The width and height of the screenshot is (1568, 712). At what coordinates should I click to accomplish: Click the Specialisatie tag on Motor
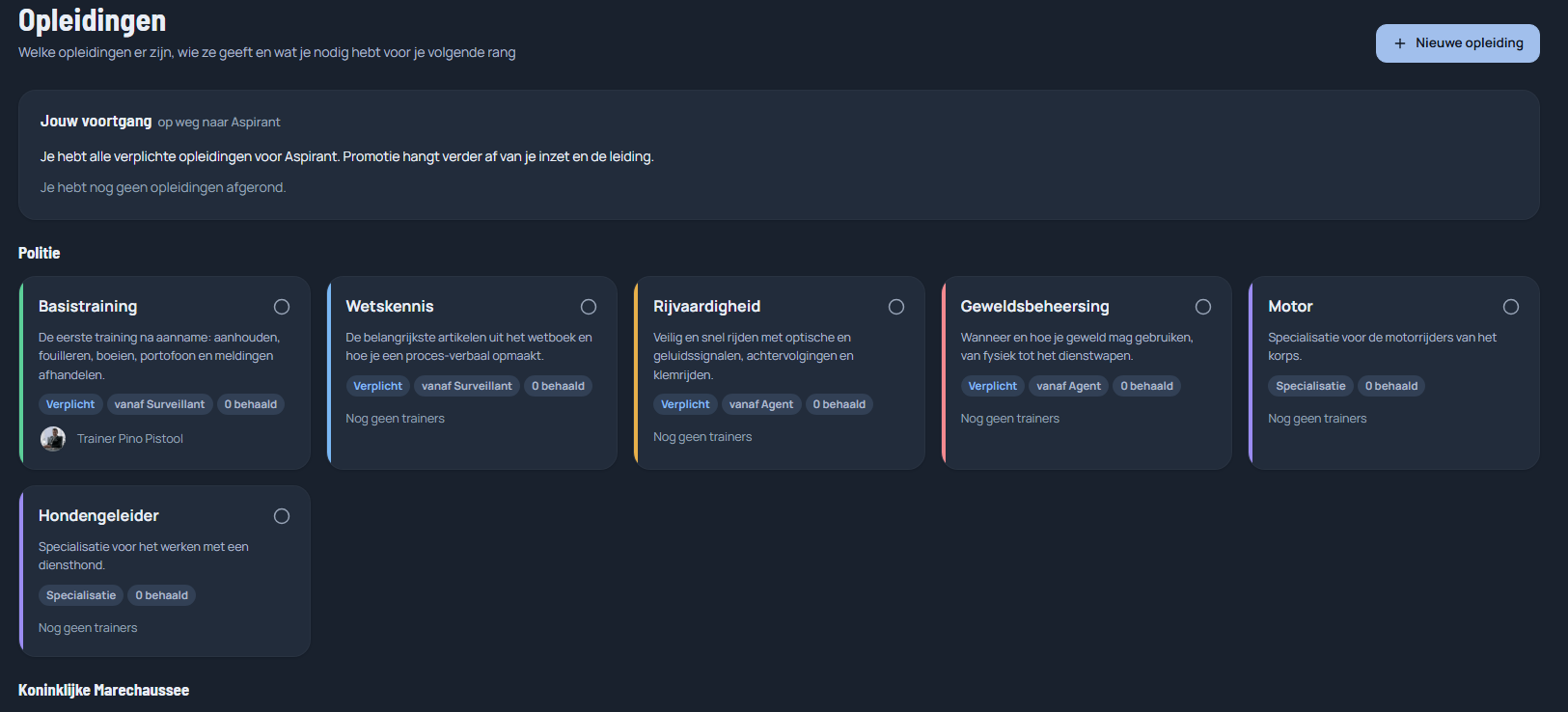coord(1310,386)
